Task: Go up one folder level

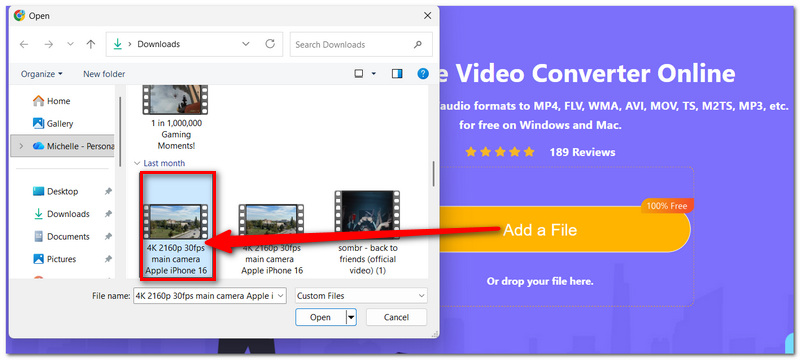Action: (91, 44)
